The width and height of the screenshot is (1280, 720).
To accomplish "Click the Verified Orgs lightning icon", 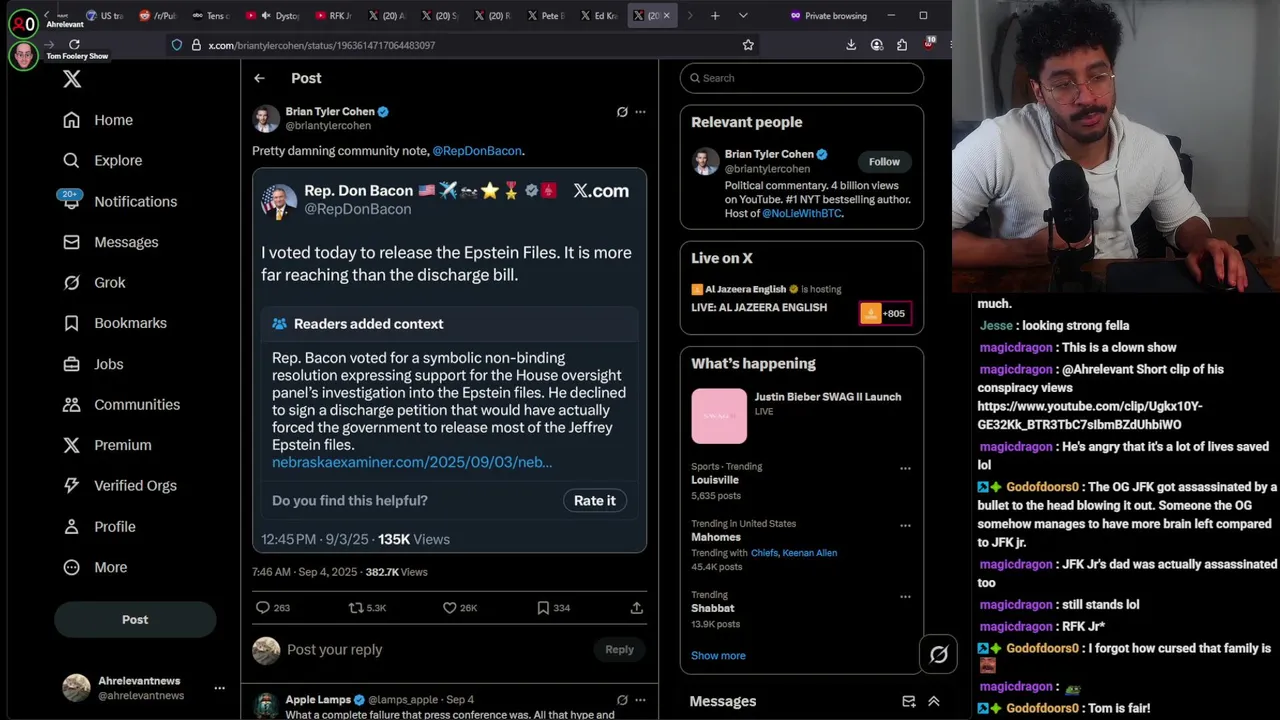I will (71, 486).
